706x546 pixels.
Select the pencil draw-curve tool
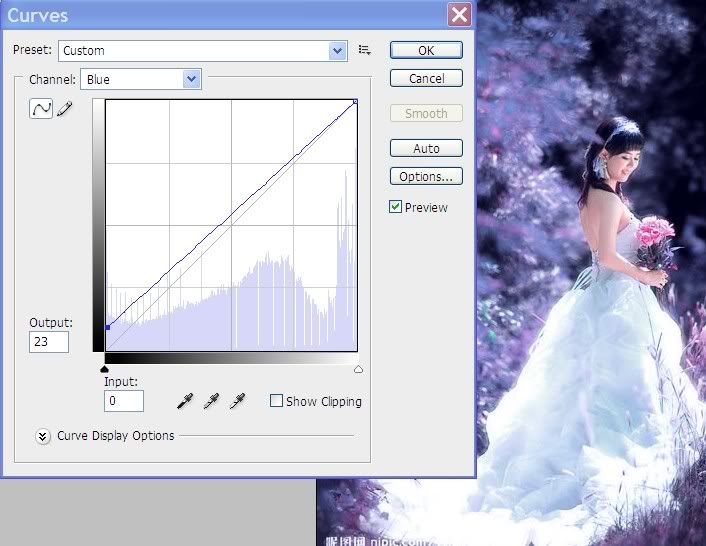click(65, 109)
